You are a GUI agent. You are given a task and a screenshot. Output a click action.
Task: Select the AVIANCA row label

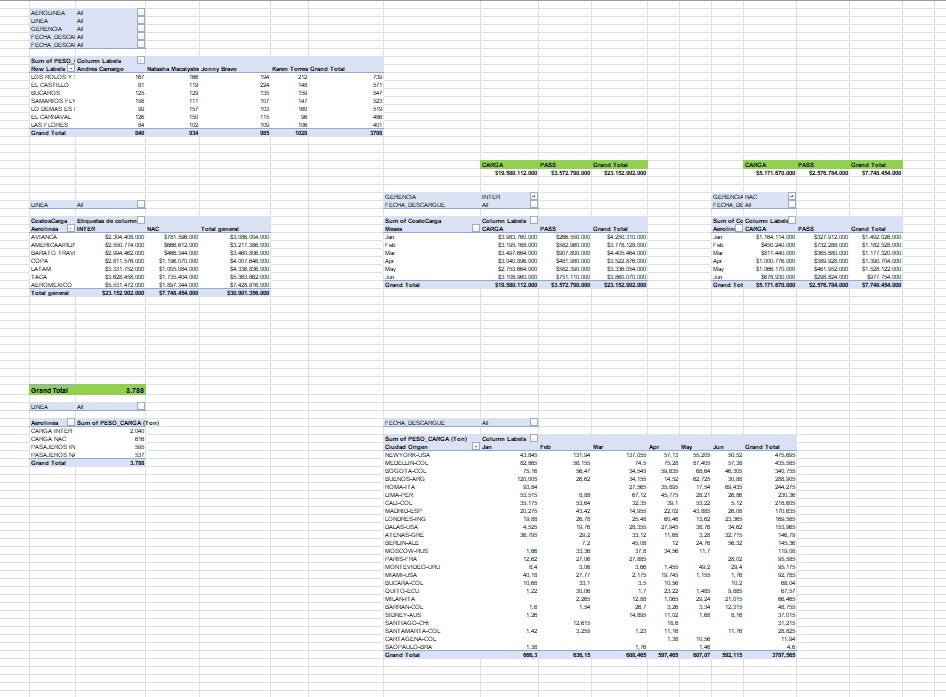coord(44,237)
